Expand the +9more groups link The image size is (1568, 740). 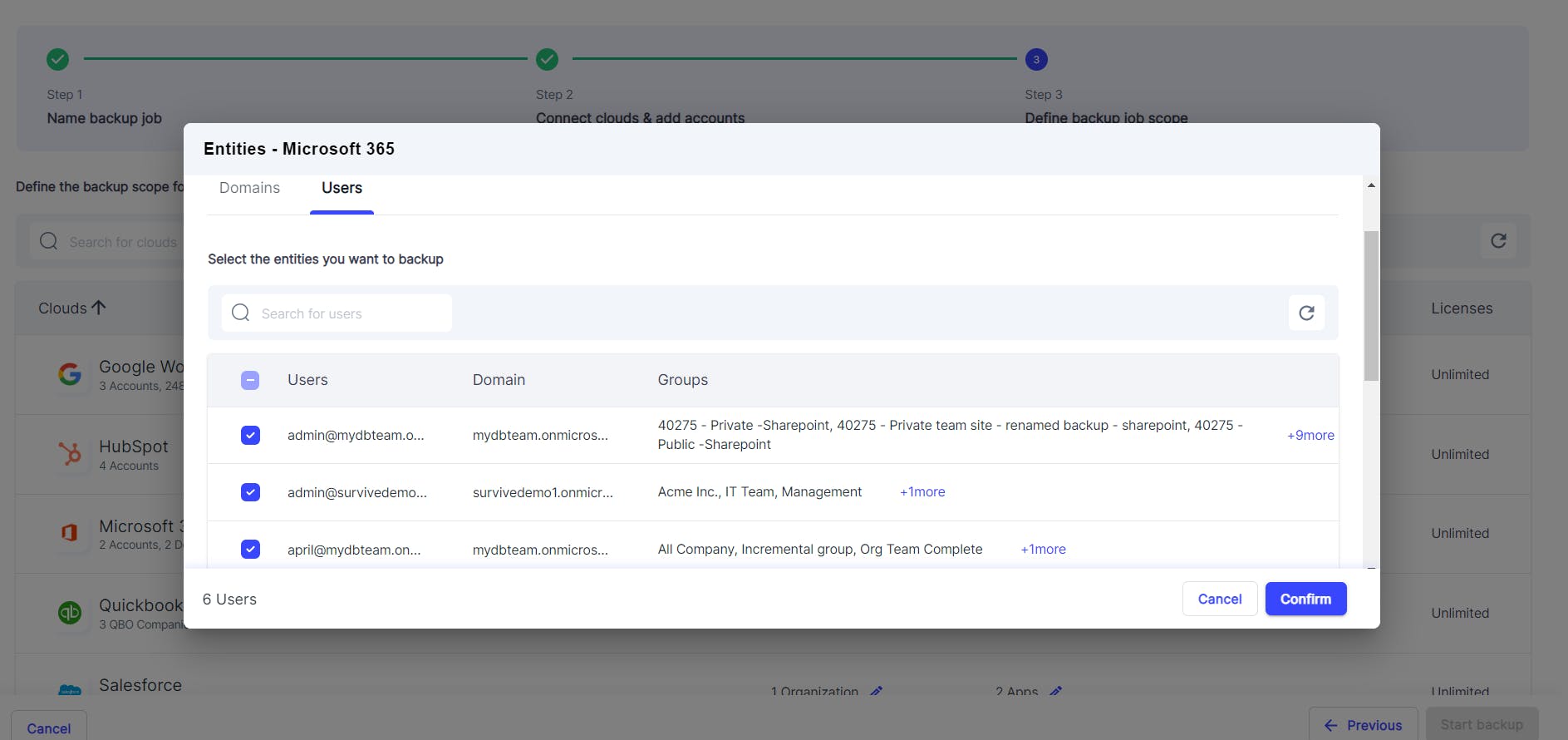click(x=1310, y=435)
